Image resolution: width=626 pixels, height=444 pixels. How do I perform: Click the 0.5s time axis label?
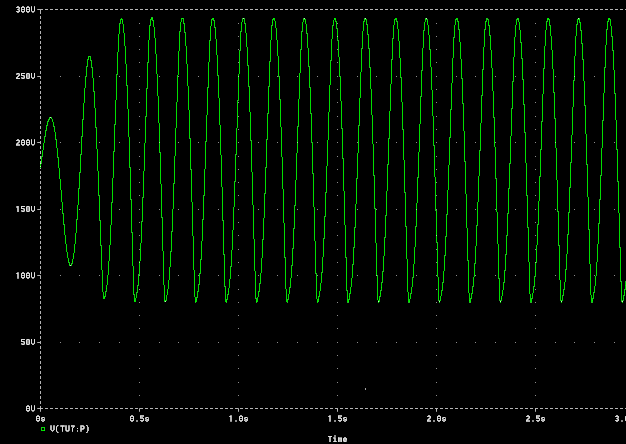140,419
